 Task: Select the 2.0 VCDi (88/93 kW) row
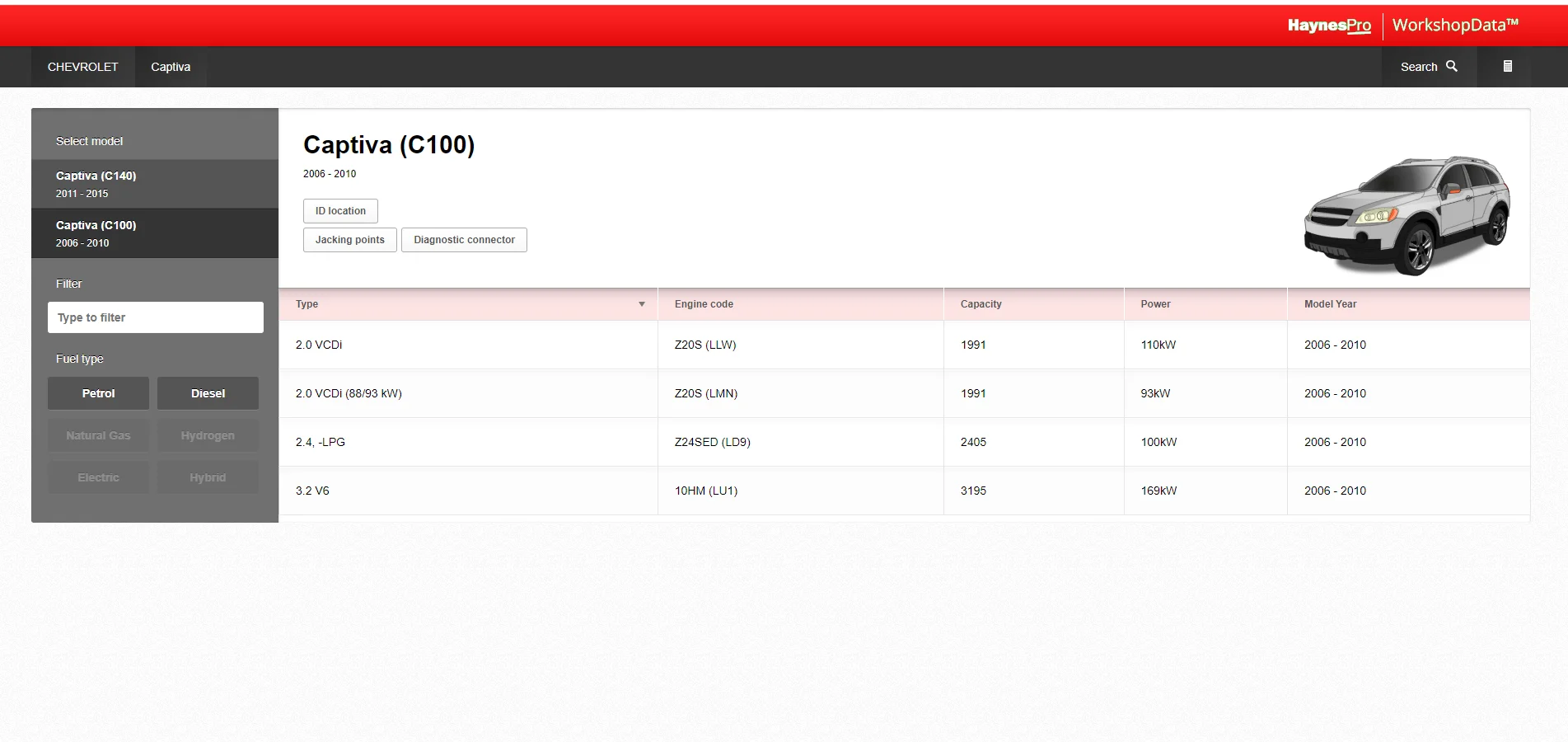904,393
